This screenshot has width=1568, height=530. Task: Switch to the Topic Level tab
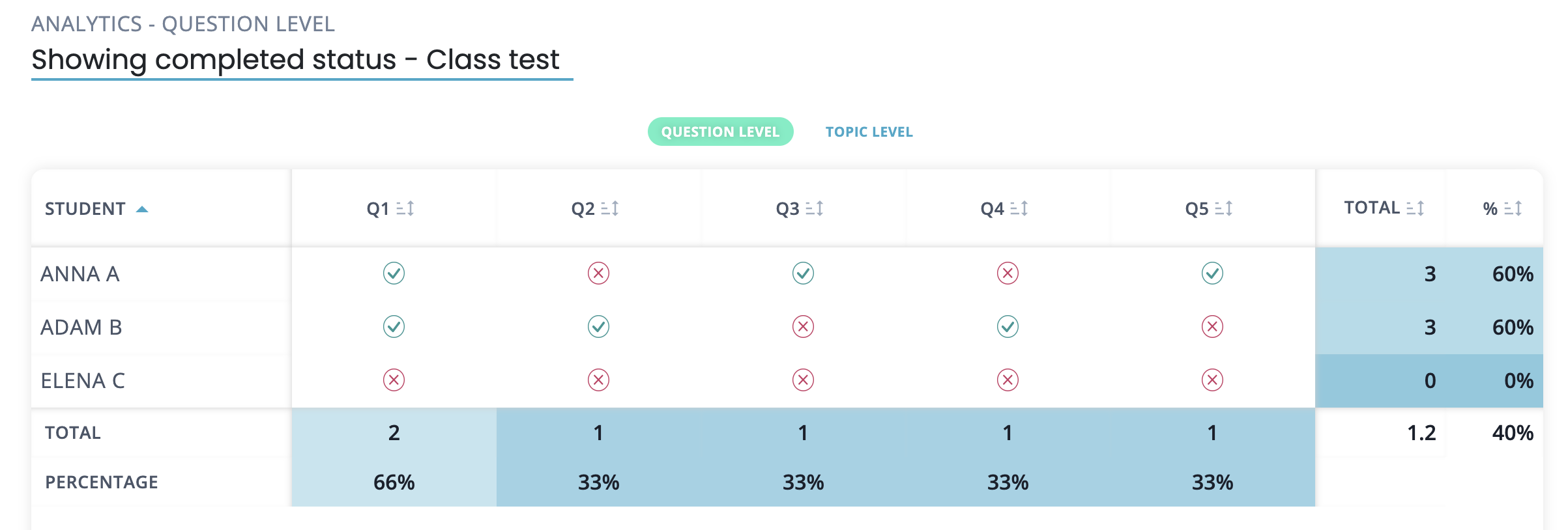pos(869,132)
